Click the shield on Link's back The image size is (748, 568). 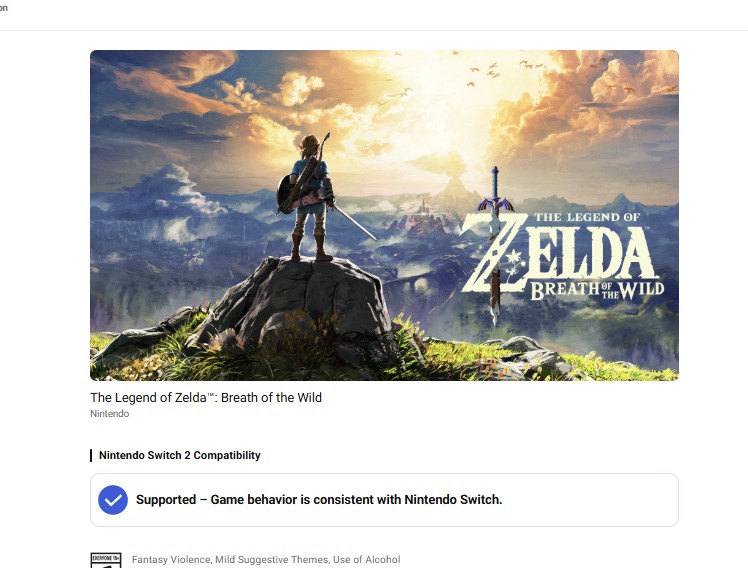(x=286, y=194)
